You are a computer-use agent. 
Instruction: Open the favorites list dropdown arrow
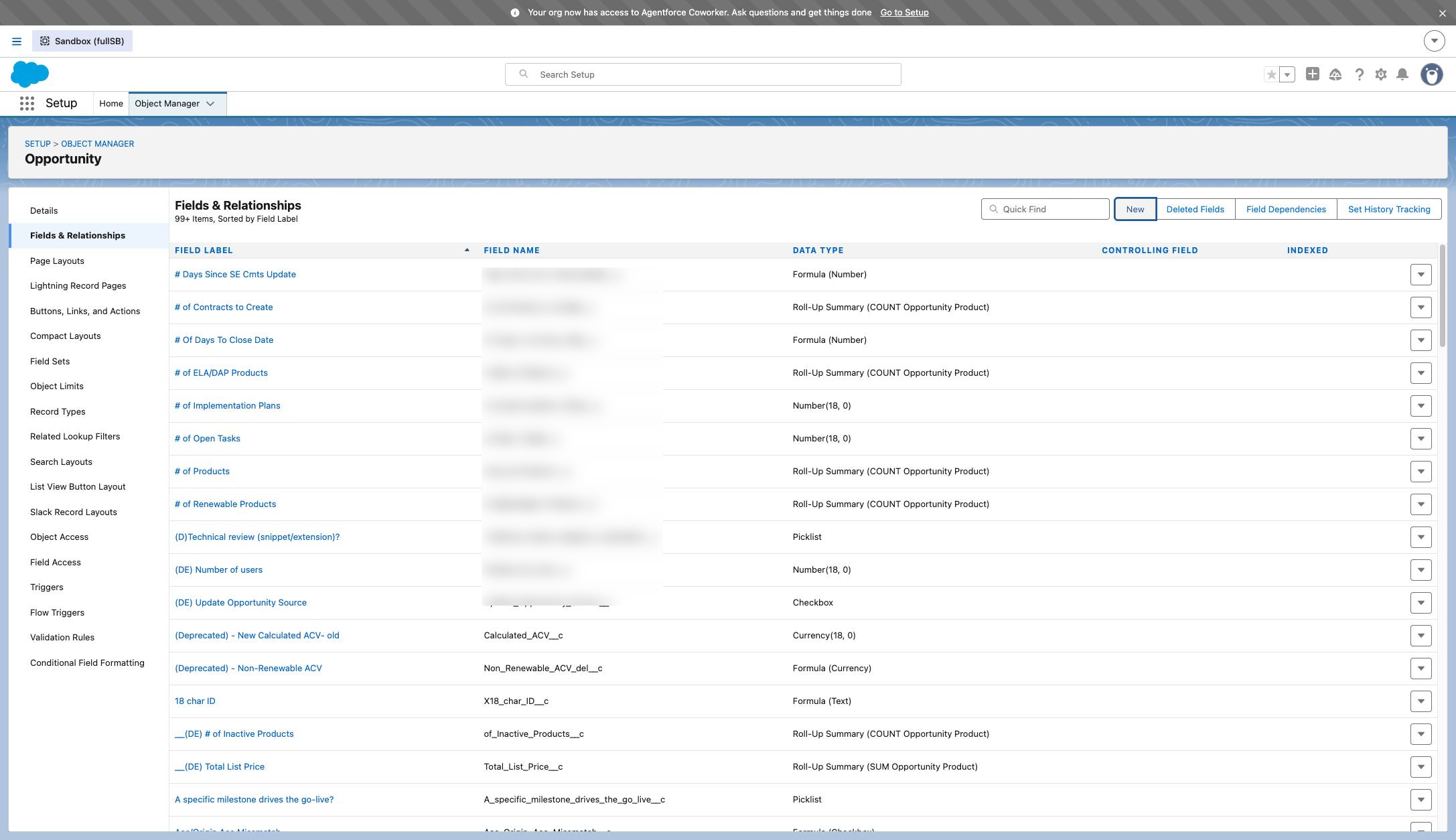click(x=1287, y=74)
